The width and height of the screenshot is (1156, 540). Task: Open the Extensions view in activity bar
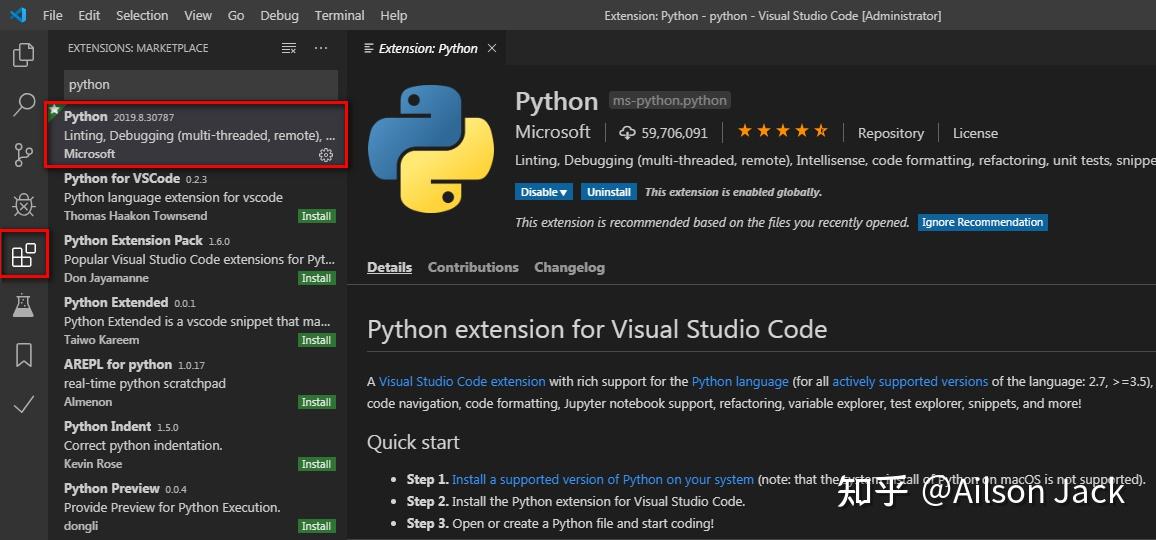tap(24, 255)
